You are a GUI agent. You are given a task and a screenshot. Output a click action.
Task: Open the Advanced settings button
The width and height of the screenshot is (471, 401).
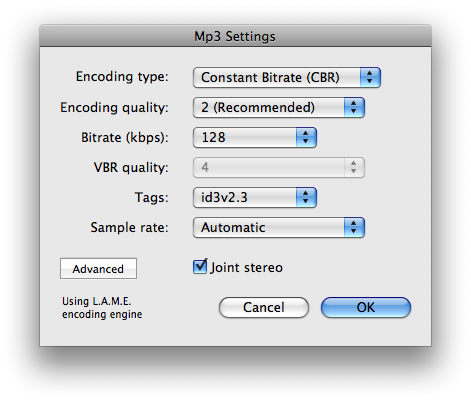click(x=98, y=269)
